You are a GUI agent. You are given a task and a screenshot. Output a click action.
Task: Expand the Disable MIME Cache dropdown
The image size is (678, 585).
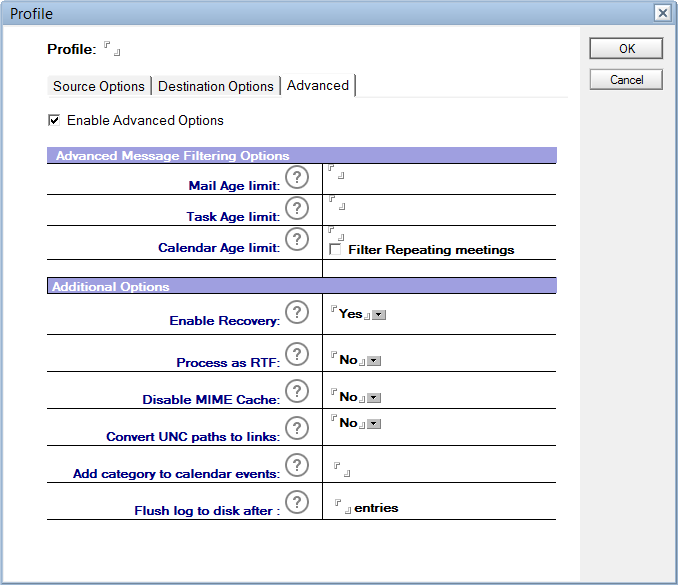click(x=375, y=397)
